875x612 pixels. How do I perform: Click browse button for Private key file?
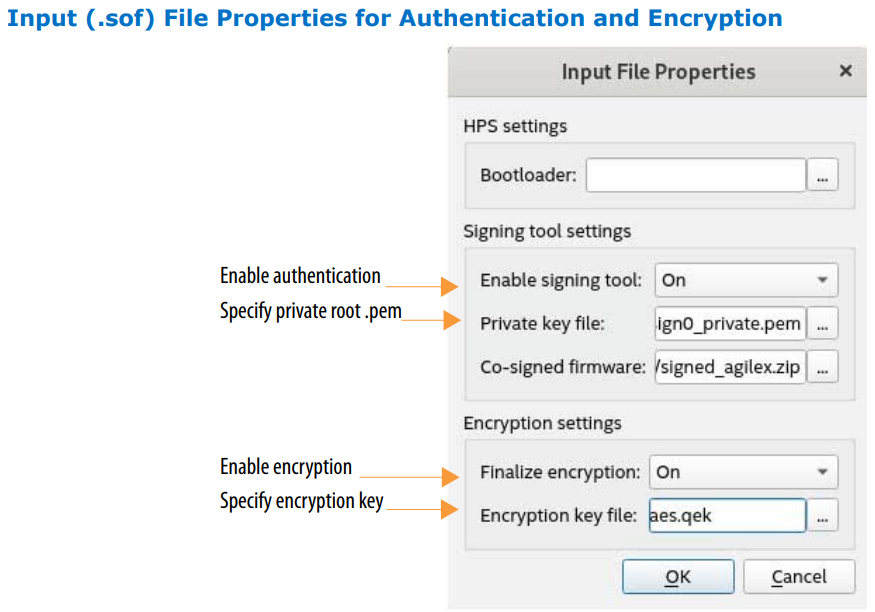pyautogui.click(x=822, y=323)
